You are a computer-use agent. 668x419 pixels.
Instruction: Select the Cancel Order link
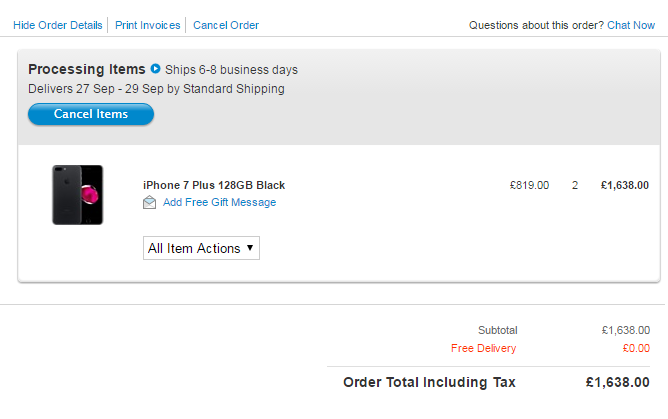pos(226,25)
